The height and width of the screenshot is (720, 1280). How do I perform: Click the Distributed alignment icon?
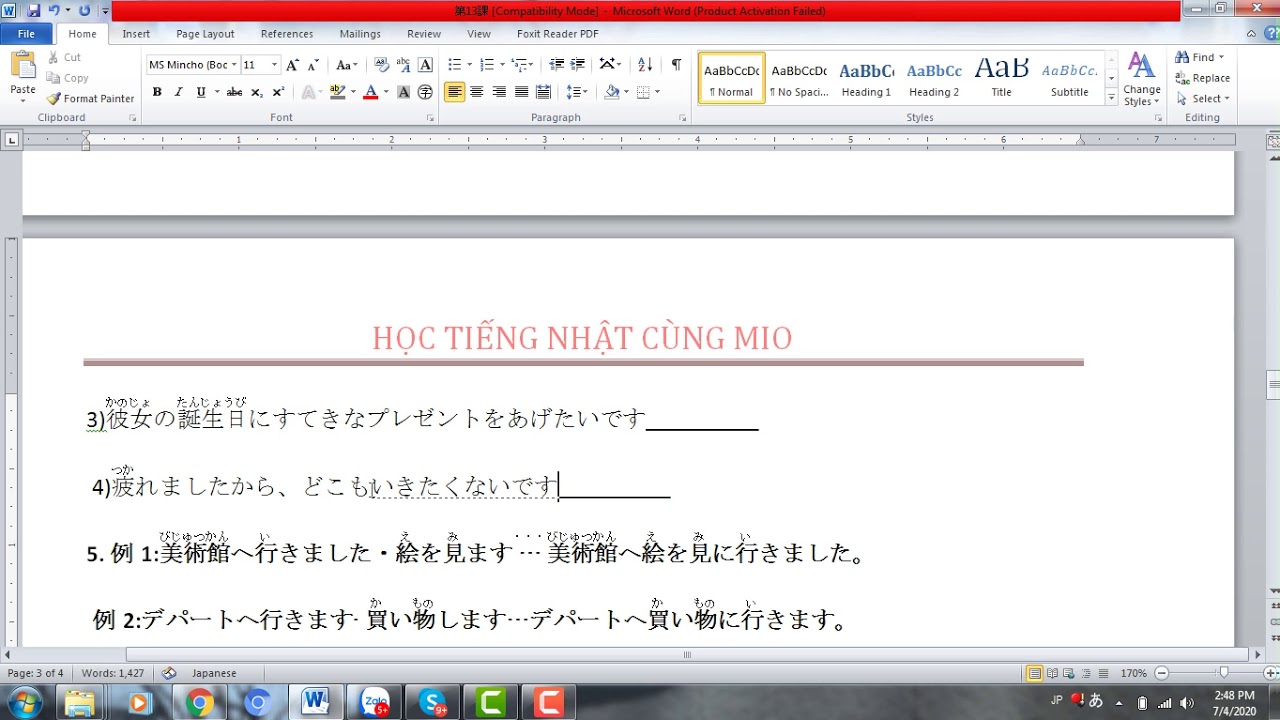(x=543, y=92)
